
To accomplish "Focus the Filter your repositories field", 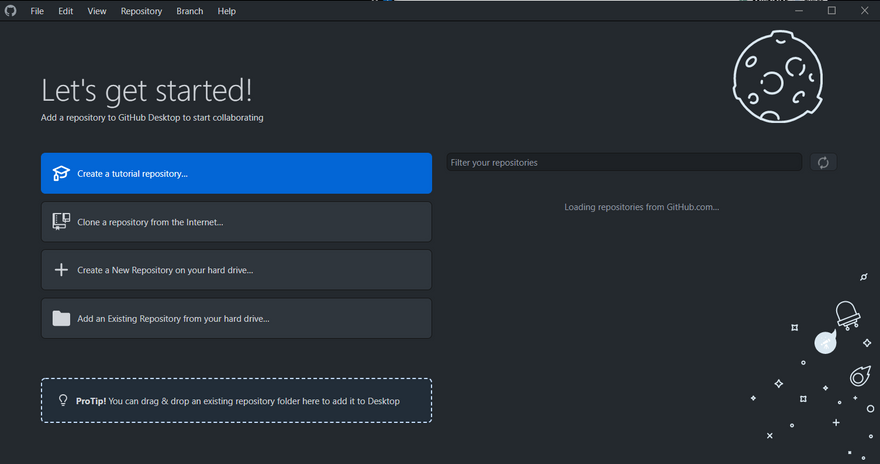I will 623,163.
